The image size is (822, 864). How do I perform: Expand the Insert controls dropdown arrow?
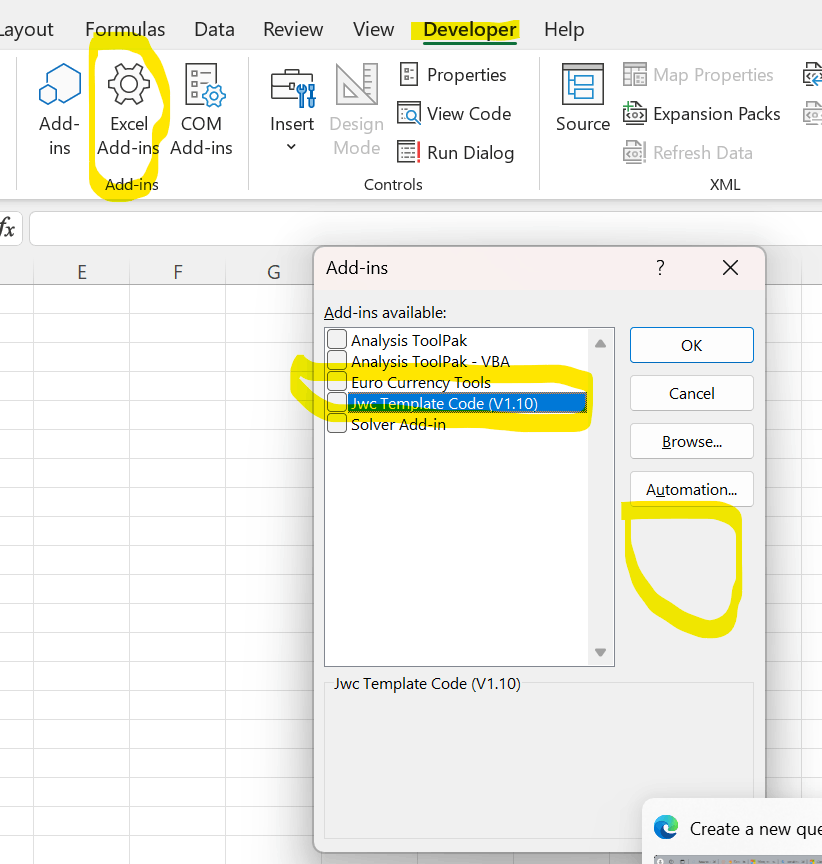click(291, 147)
